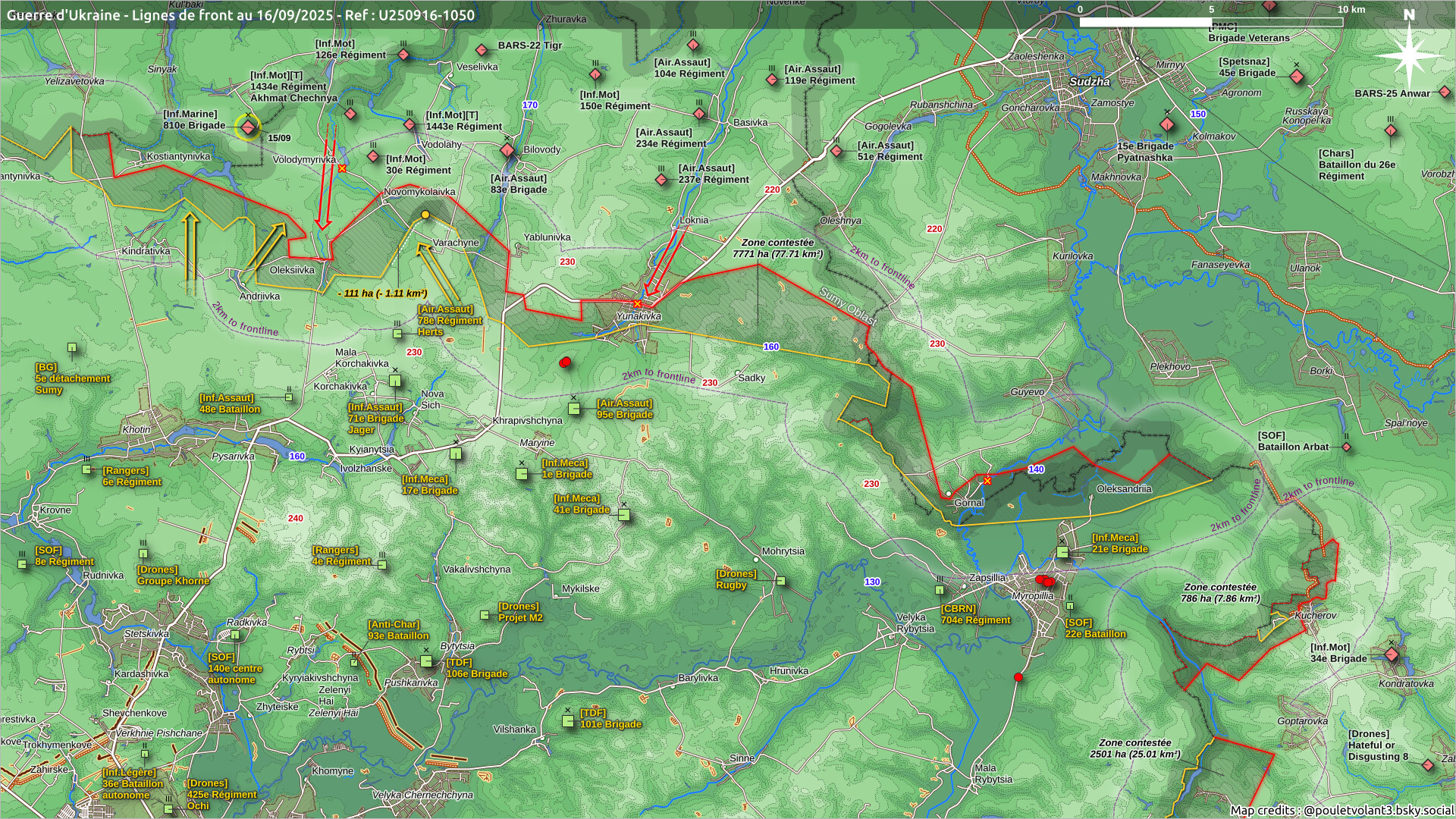Click the 45e Brigade Spetsnaz diamond marker
The width and height of the screenshot is (1456, 819).
pos(1297,77)
